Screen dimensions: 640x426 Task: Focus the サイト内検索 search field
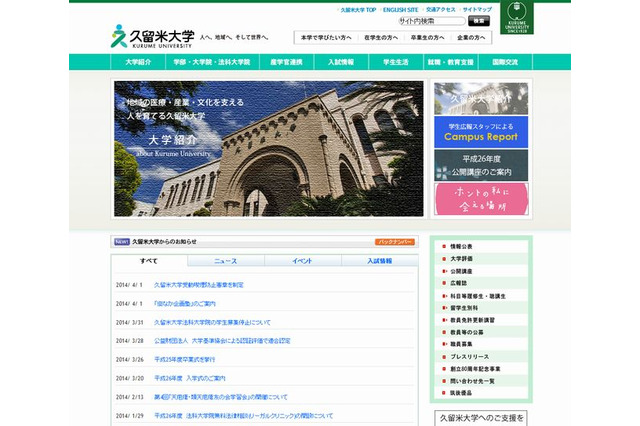coord(431,21)
